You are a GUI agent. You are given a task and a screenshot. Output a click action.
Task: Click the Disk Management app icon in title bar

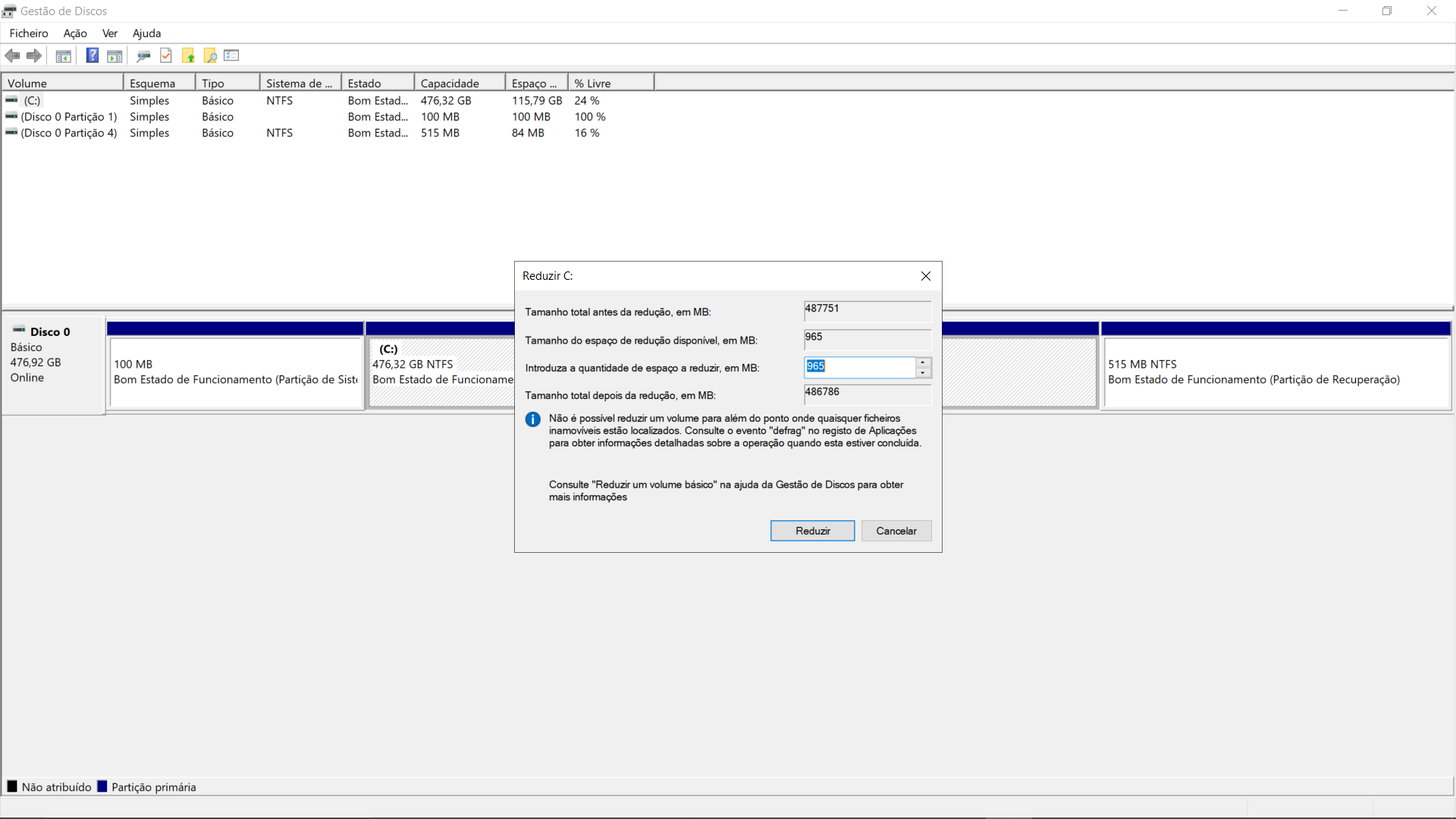tap(9, 11)
